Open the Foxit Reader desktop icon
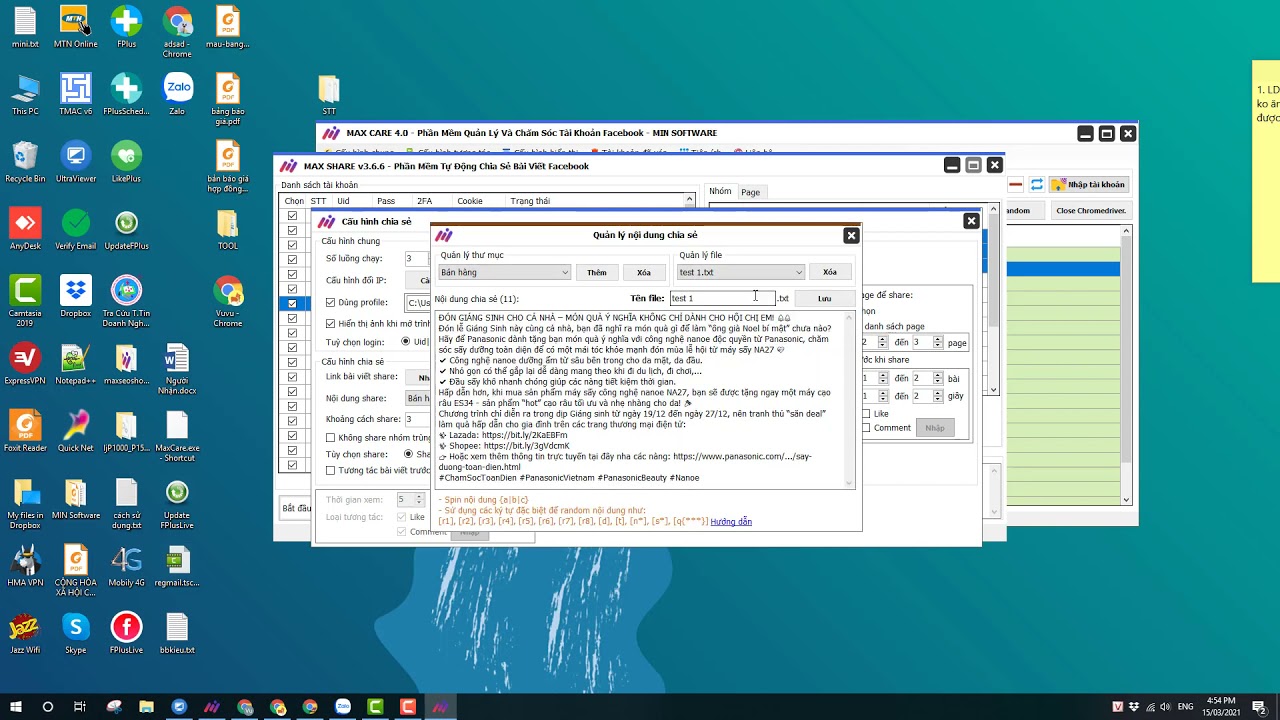The image size is (1280, 720). (25, 430)
